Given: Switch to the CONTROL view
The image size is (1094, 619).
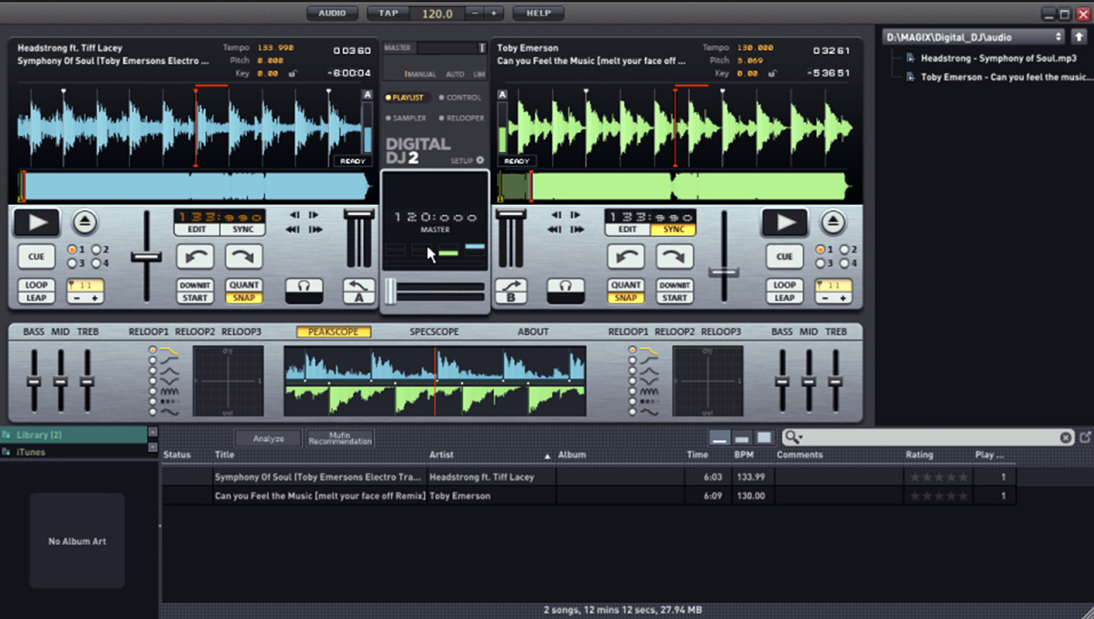Looking at the screenshot, I should click(x=460, y=98).
